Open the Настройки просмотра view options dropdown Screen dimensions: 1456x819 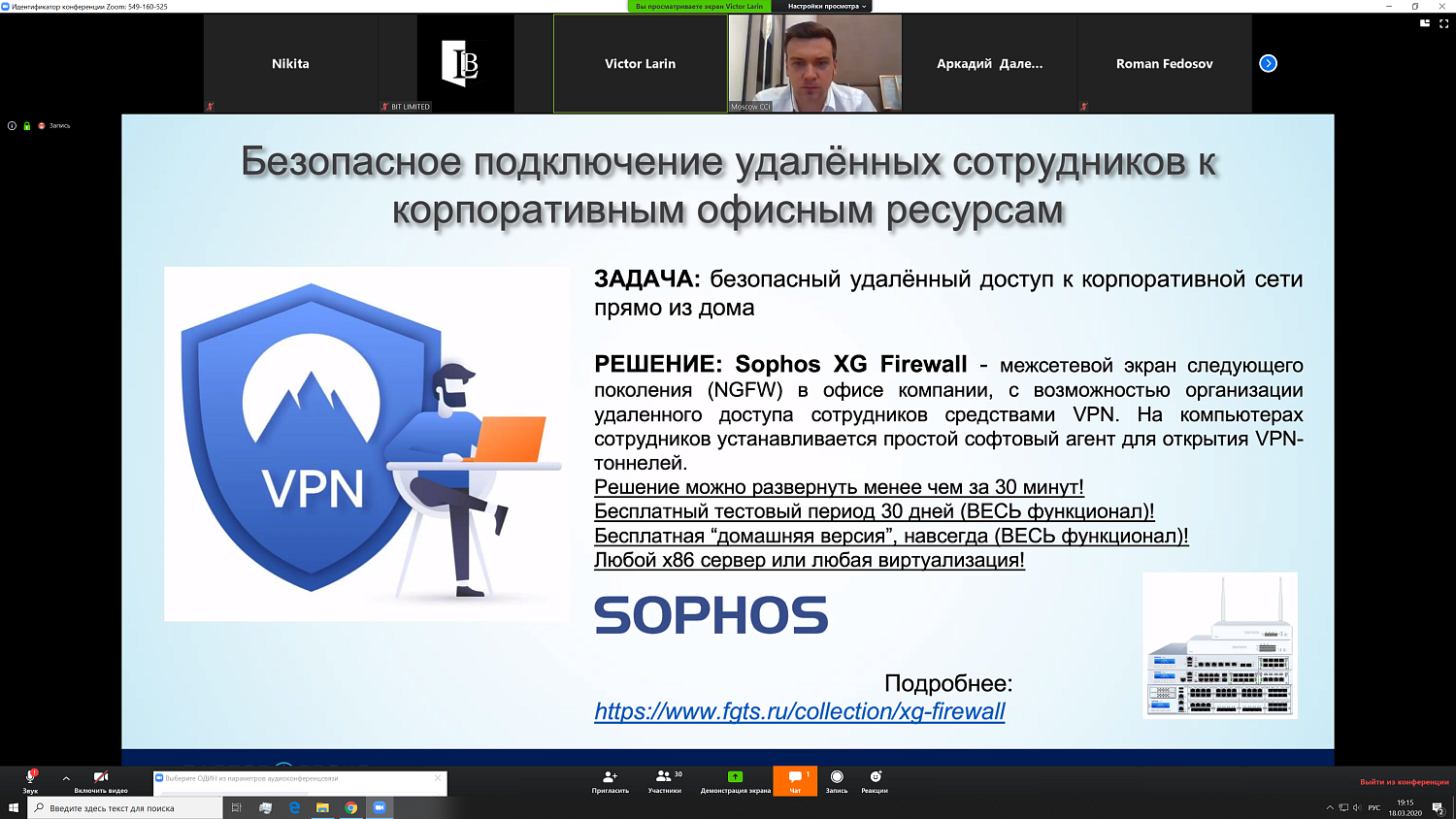826,6
